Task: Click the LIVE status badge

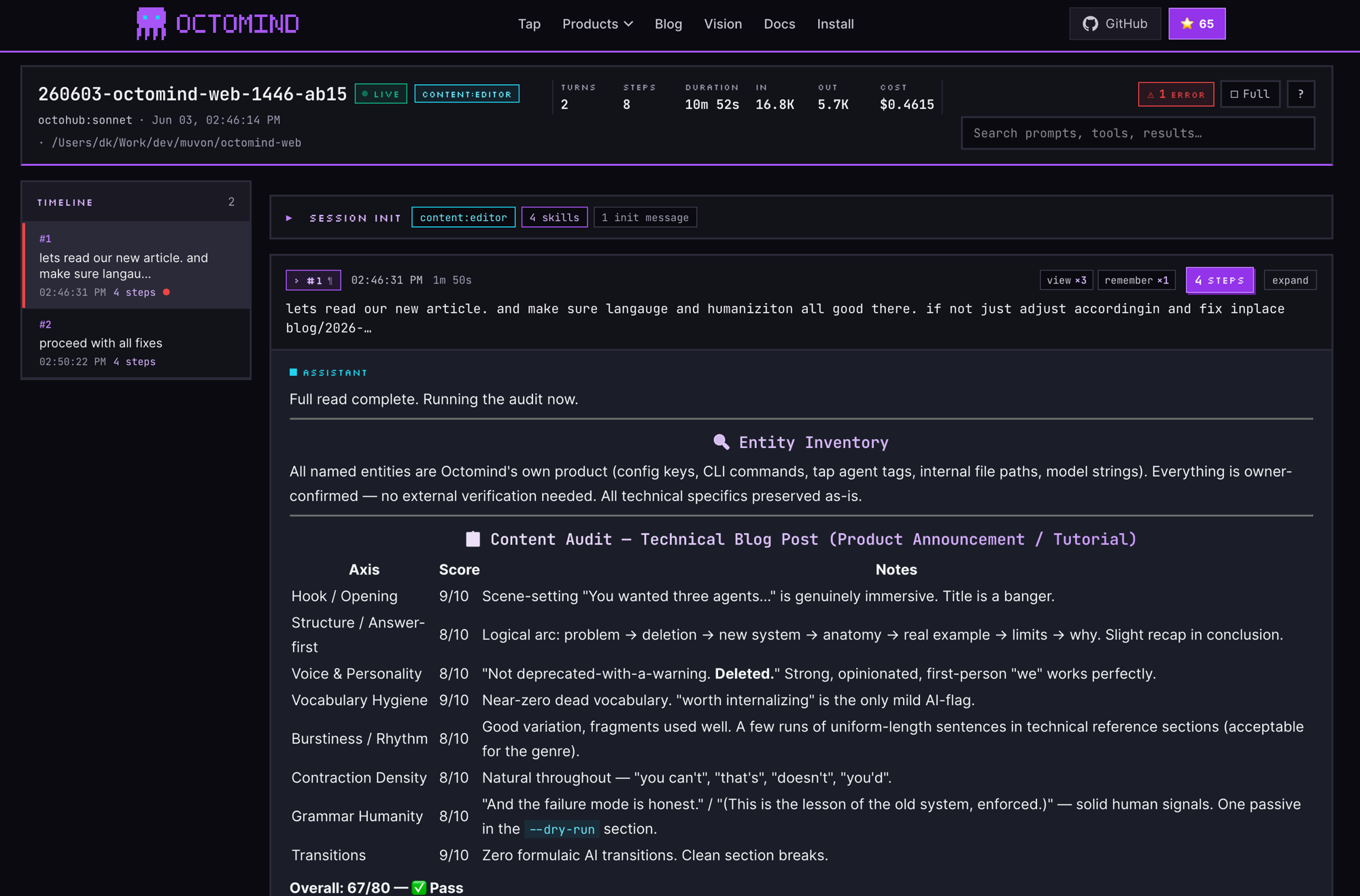Action: pyautogui.click(x=381, y=94)
